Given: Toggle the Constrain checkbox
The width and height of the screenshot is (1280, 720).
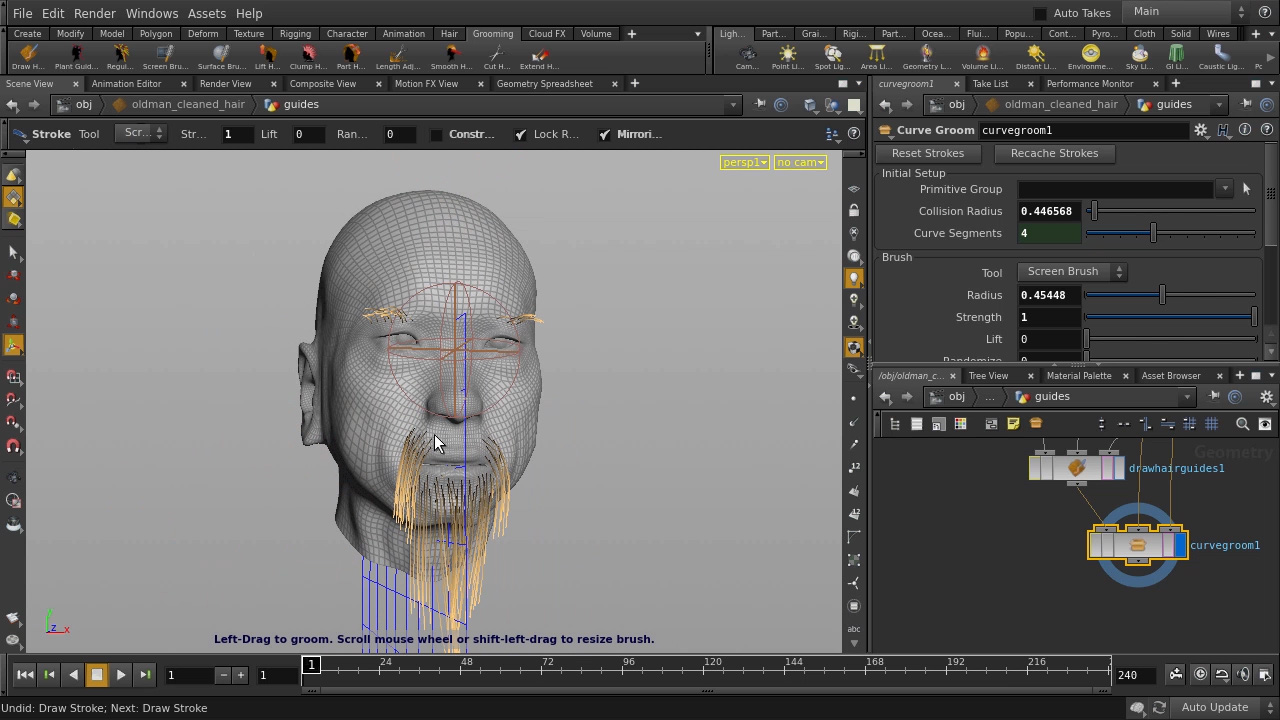Looking at the screenshot, I should (x=437, y=134).
